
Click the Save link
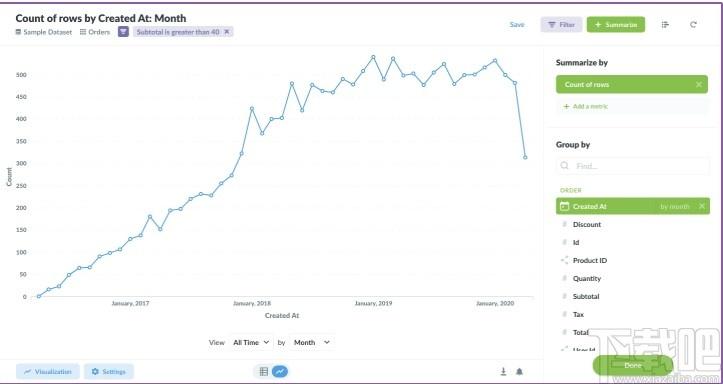(x=517, y=25)
